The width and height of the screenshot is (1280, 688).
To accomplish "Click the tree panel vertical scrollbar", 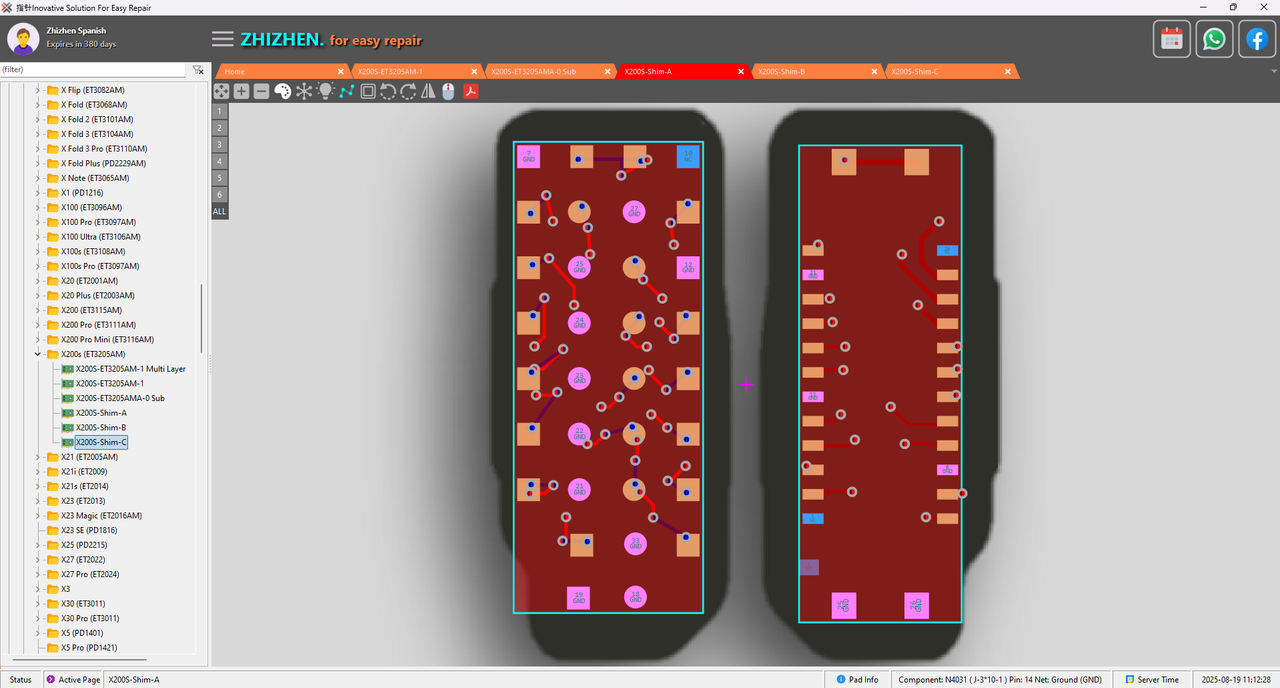I will (203, 318).
